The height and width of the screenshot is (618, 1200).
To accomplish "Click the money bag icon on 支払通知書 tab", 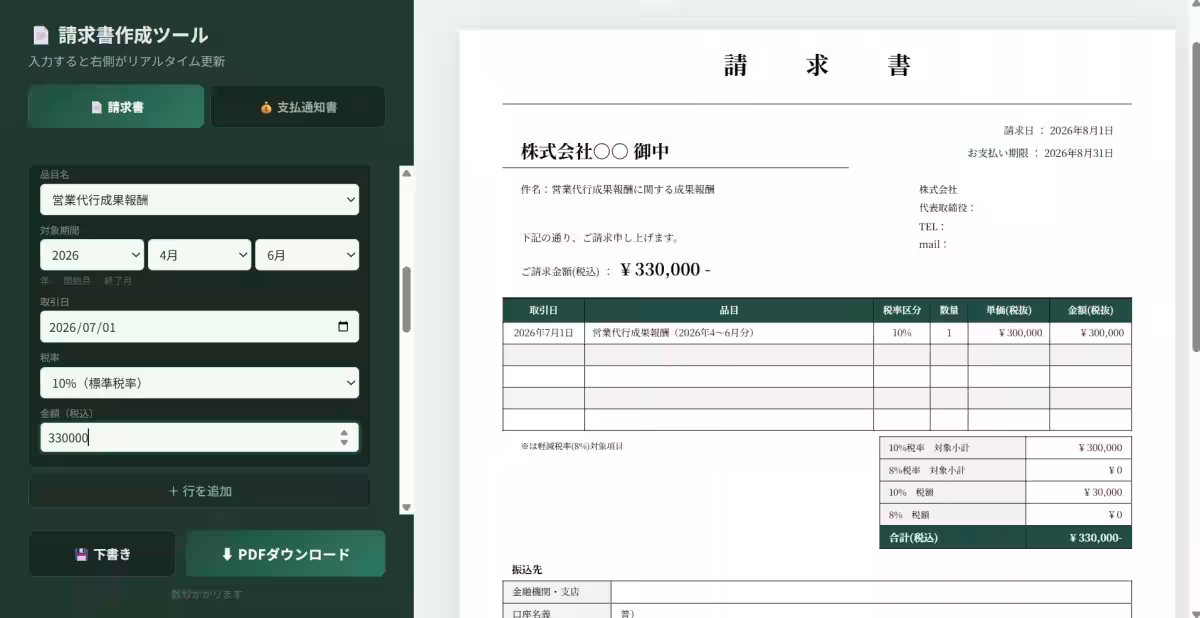I will [x=266, y=107].
